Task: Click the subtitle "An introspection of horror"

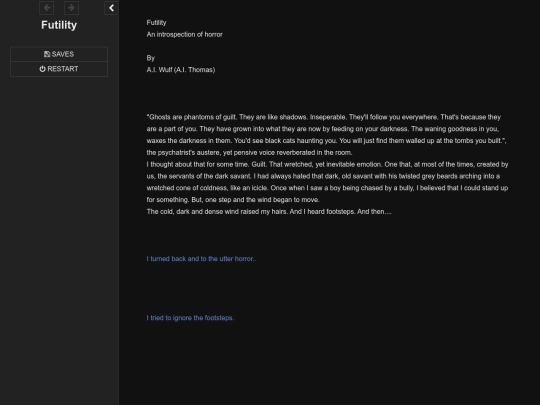Action: tap(185, 34)
